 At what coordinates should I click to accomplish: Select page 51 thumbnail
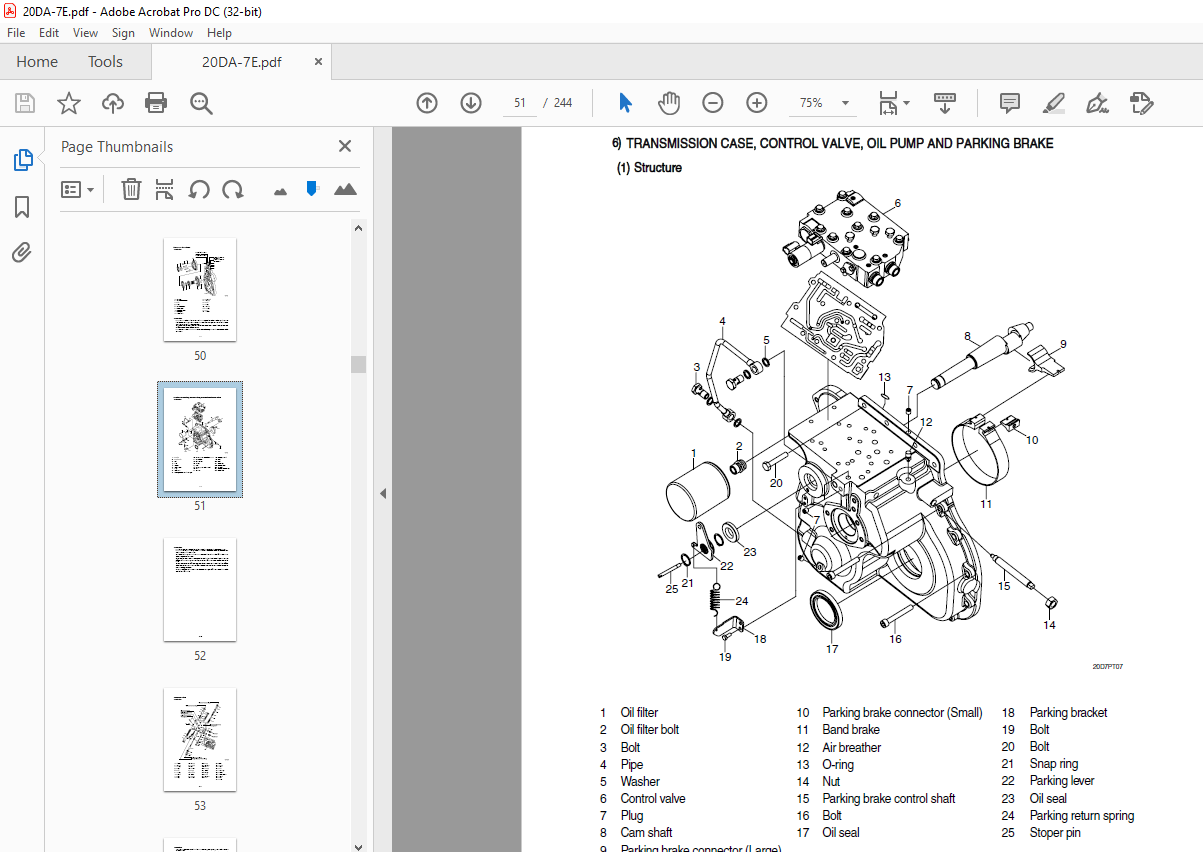[x=200, y=440]
